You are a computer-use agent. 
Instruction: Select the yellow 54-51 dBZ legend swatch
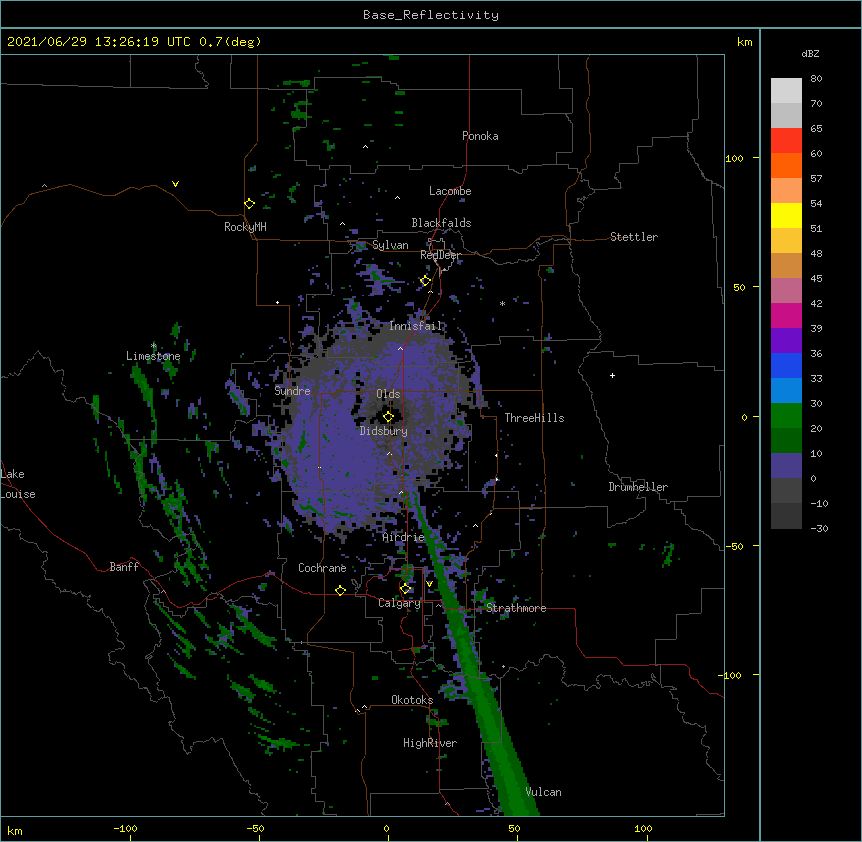click(786, 215)
